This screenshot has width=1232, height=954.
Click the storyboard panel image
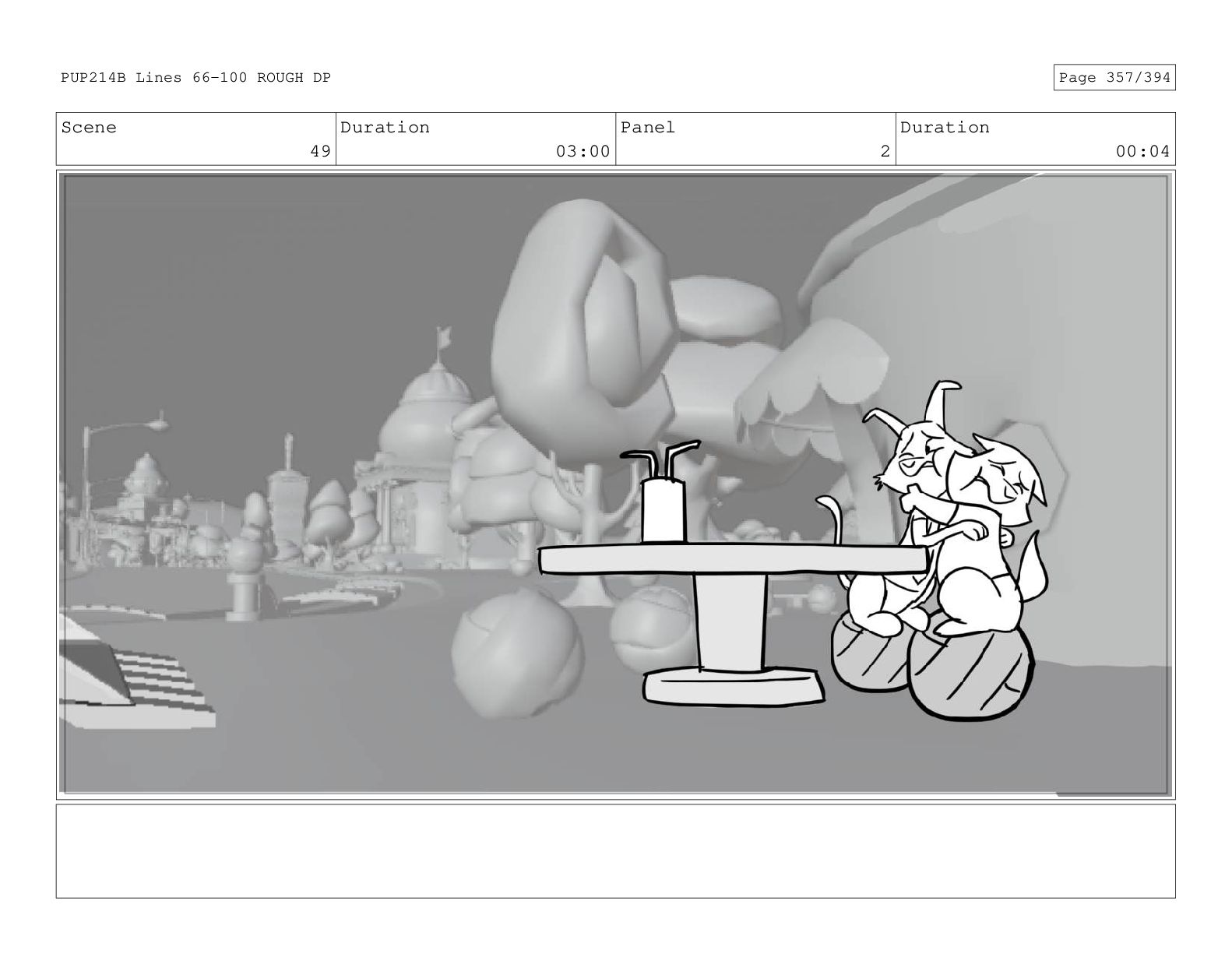(x=615, y=484)
